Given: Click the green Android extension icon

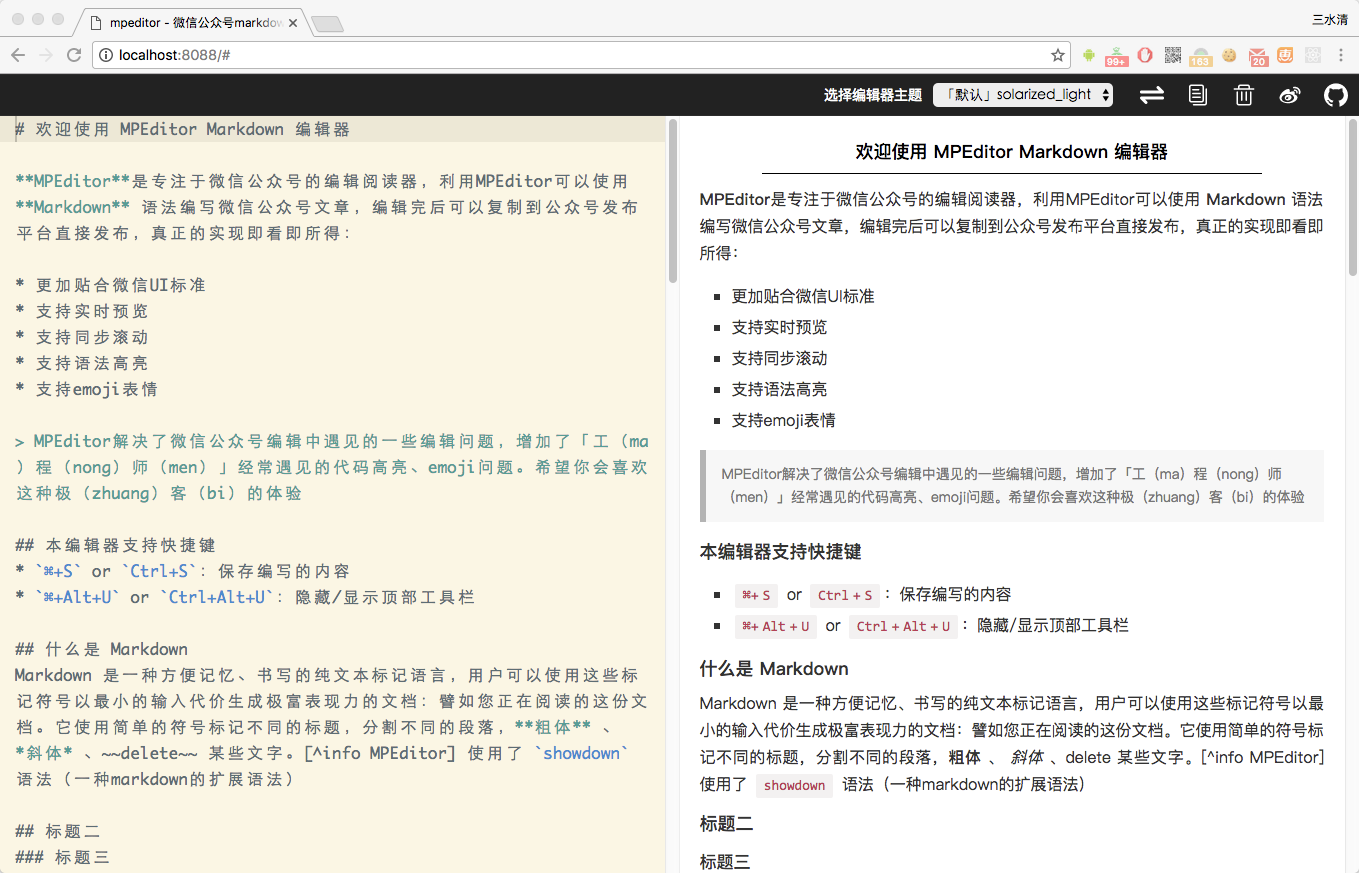Looking at the screenshot, I should pyautogui.click(x=1089, y=55).
